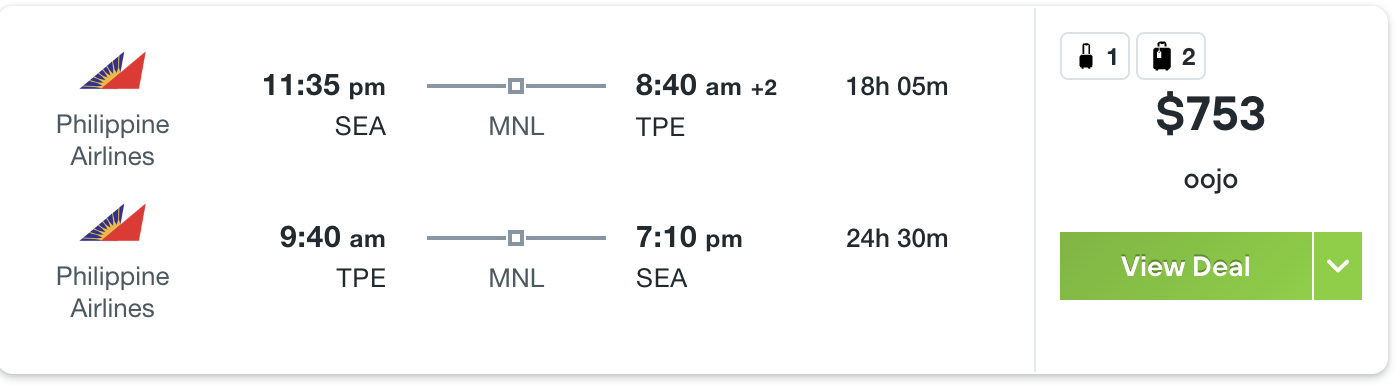Click the outbound MNL layover stop marker
This screenshot has width=1398, height=386.
click(x=516, y=87)
